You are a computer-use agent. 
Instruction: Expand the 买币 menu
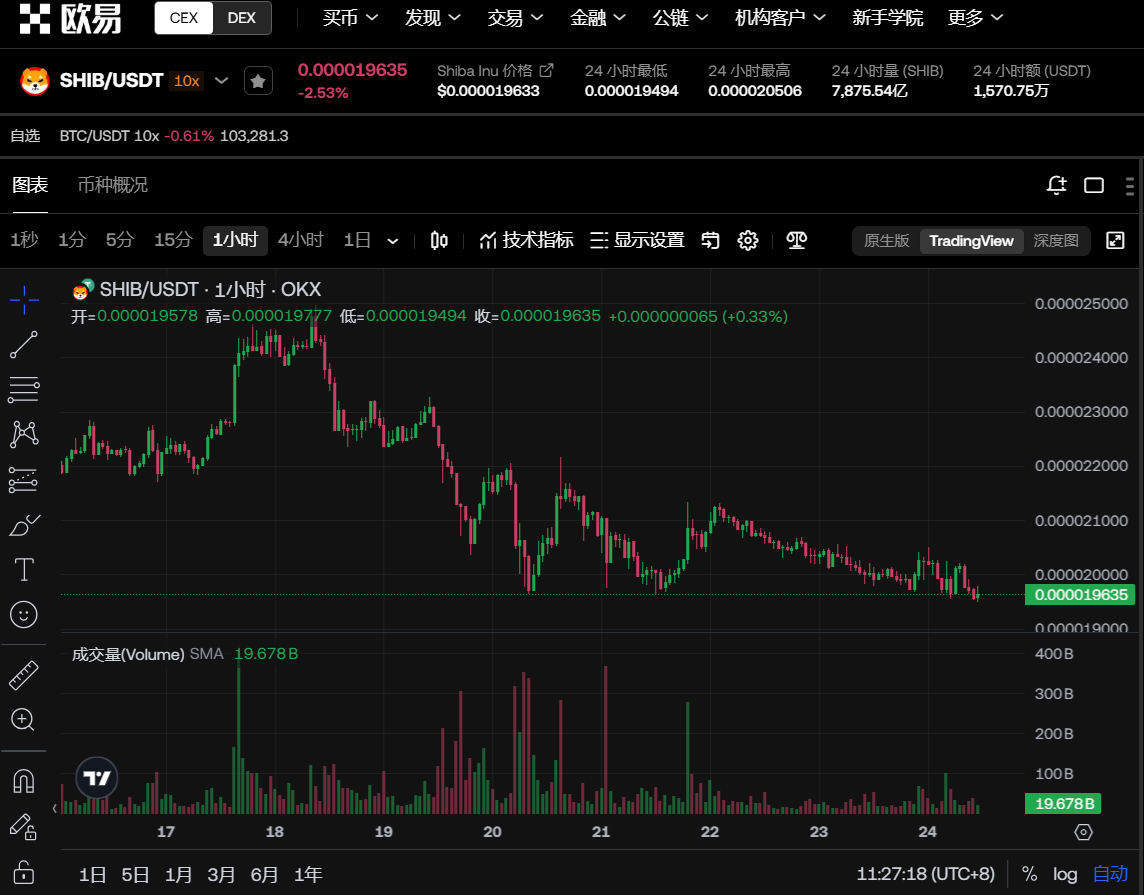350,18
